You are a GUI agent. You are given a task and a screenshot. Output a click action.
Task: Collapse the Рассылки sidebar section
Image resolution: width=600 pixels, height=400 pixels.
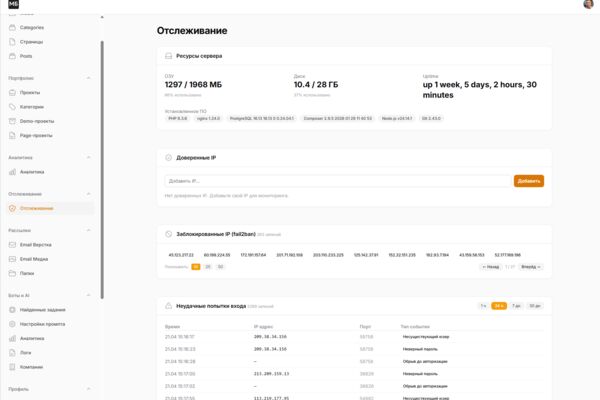tap(88, 230)
